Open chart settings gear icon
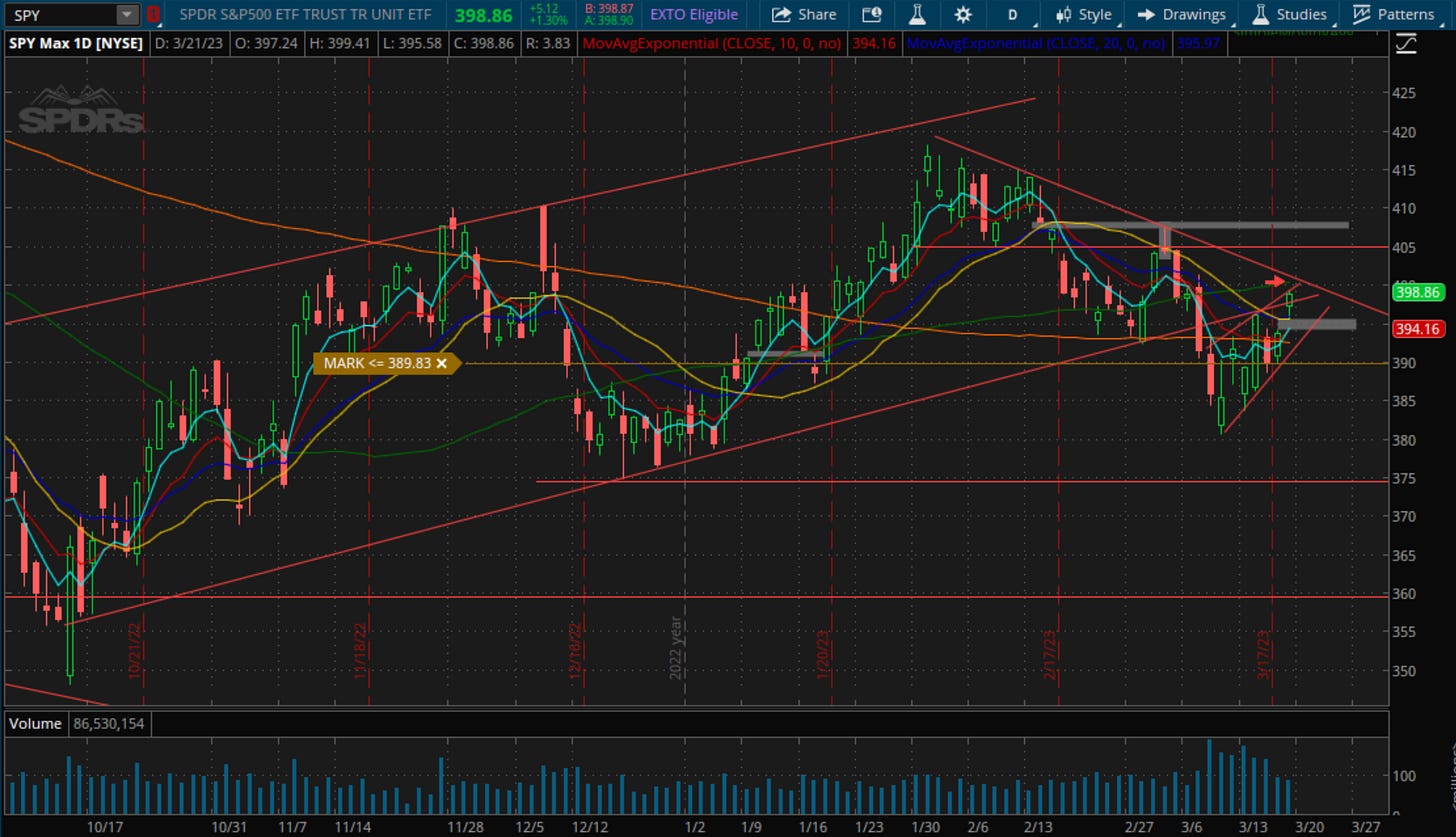The width and height of the screenshot is (1456, 837). 963,14
